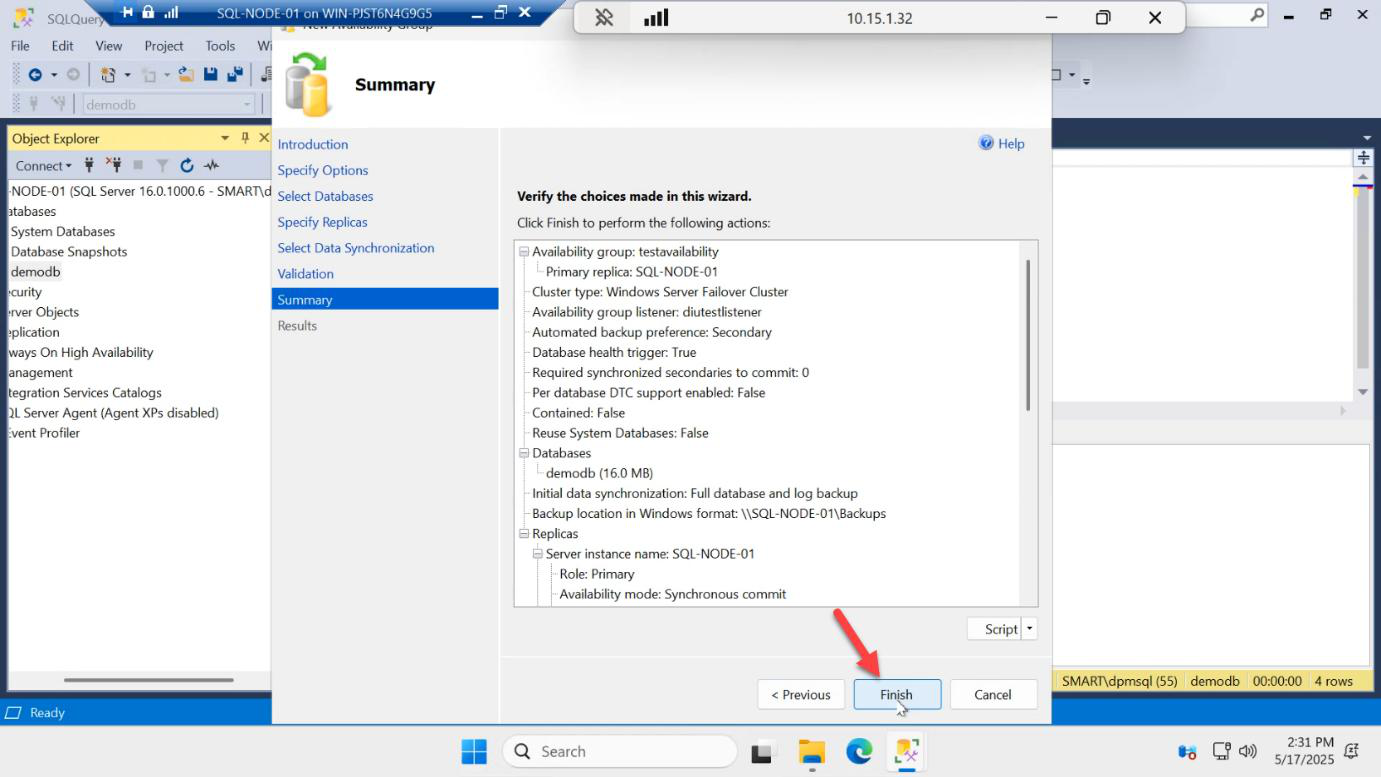
Task: Go to the Select Databases page
Action: tap(325, 196)
